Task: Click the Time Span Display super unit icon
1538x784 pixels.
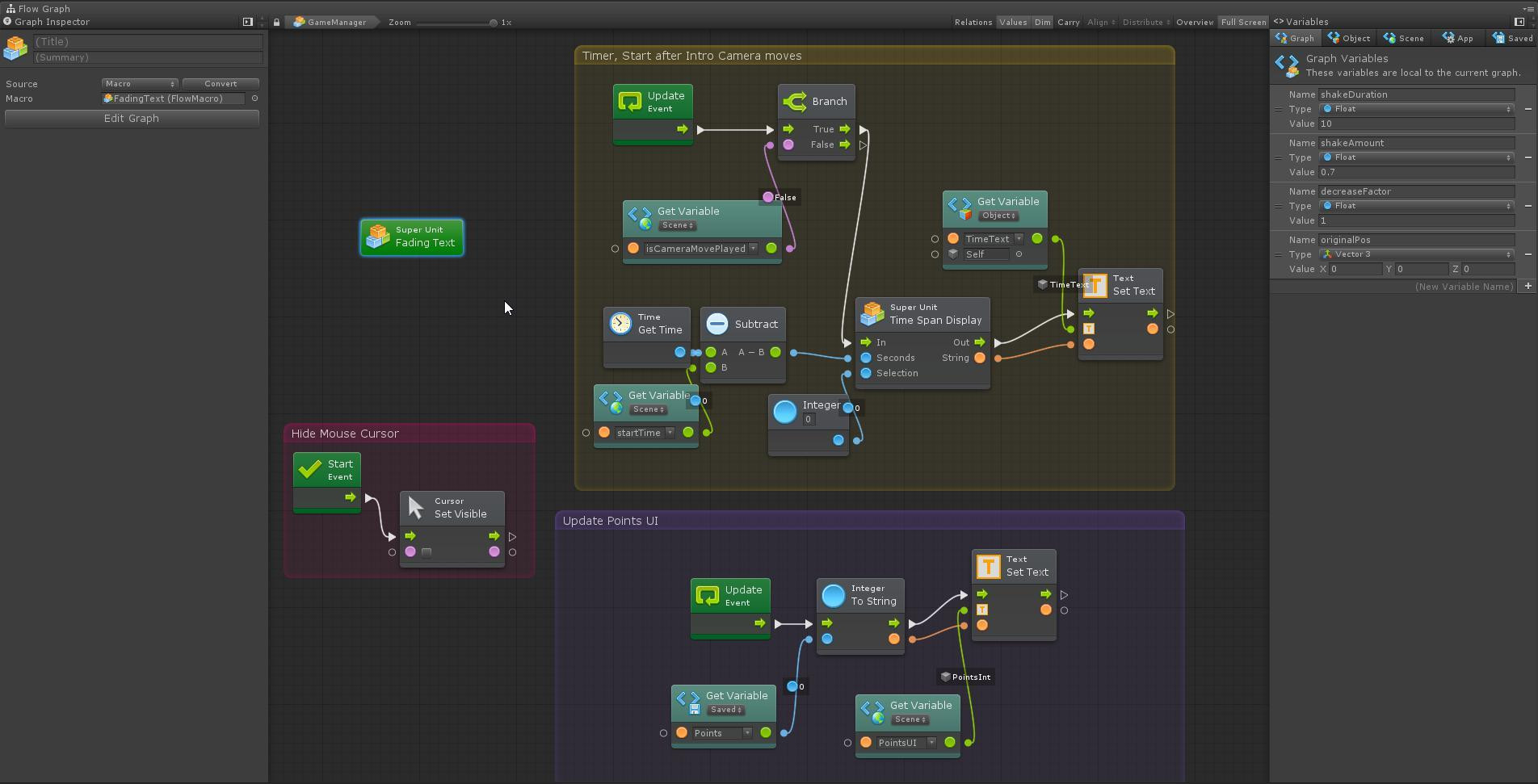Action: [x=872, y=314]
